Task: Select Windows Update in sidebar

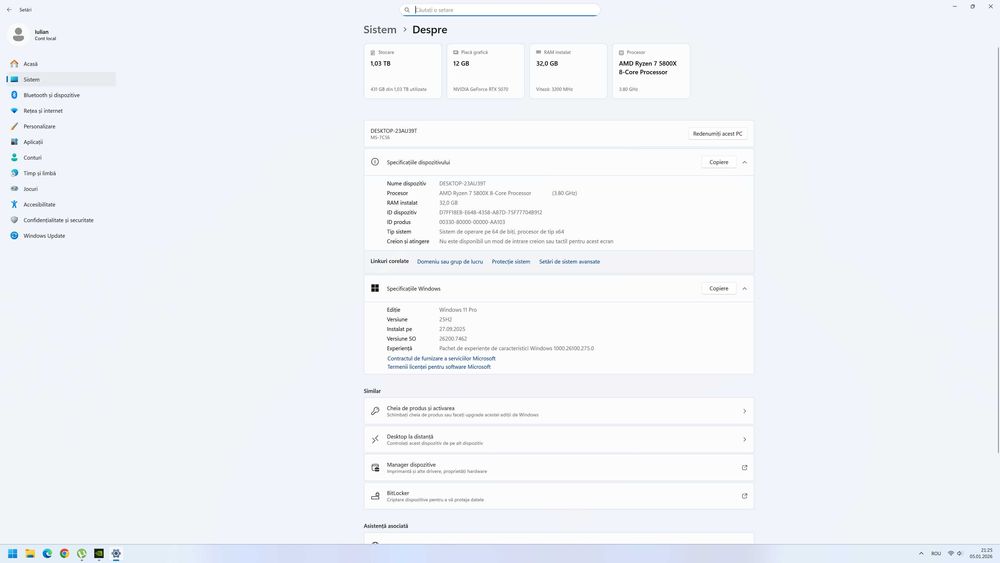Action: 44,236
